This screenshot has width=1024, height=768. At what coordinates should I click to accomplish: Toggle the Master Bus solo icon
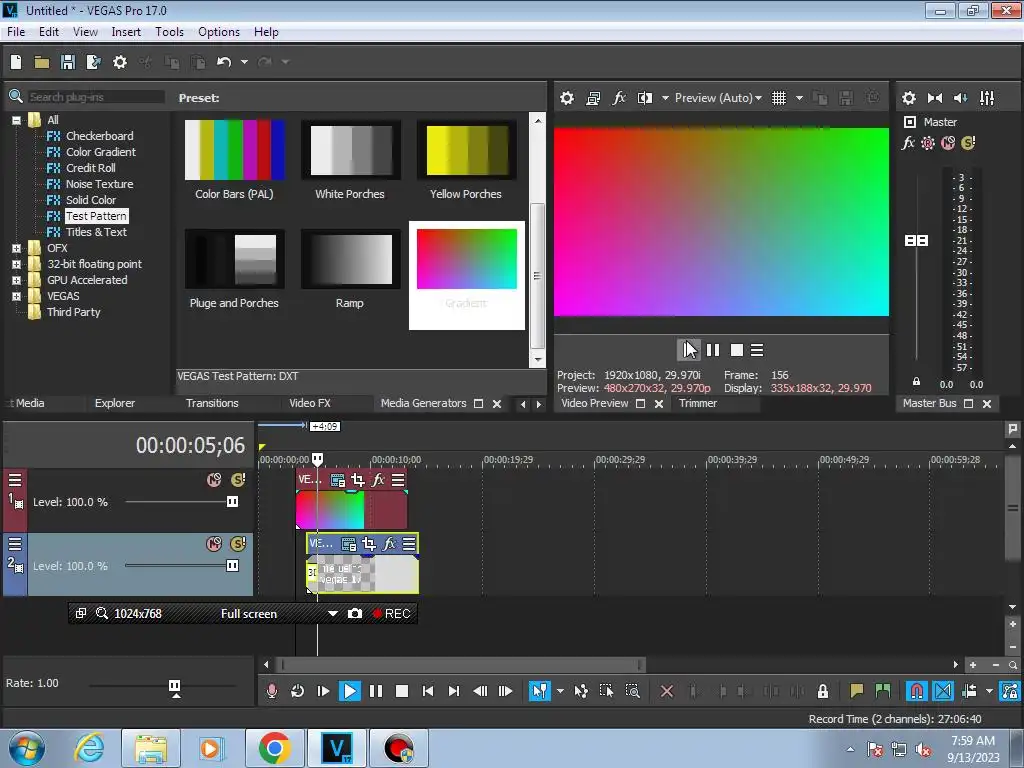click(968, 142)
